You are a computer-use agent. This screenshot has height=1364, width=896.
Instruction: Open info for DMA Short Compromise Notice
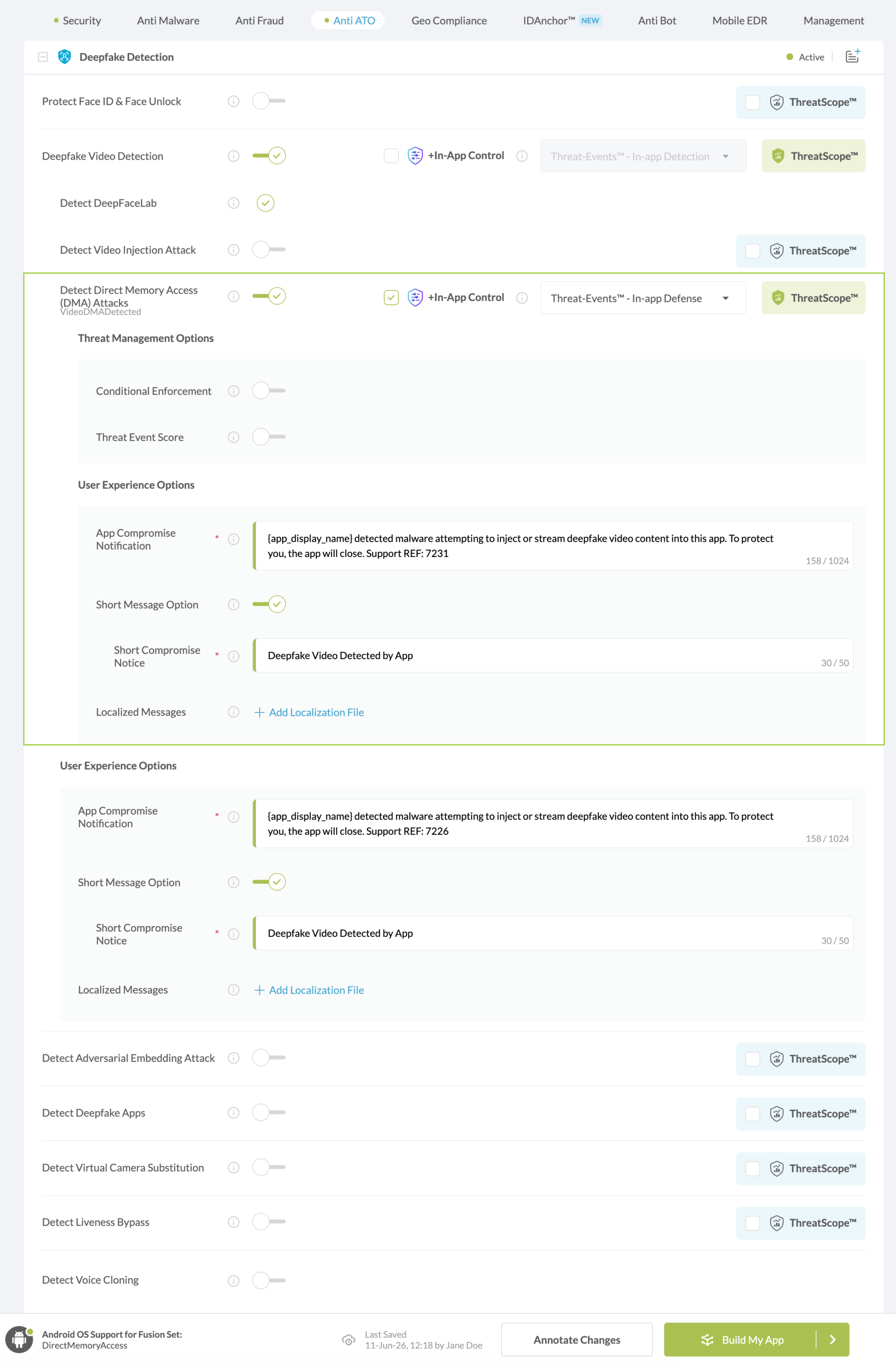(x=234, y=656)
